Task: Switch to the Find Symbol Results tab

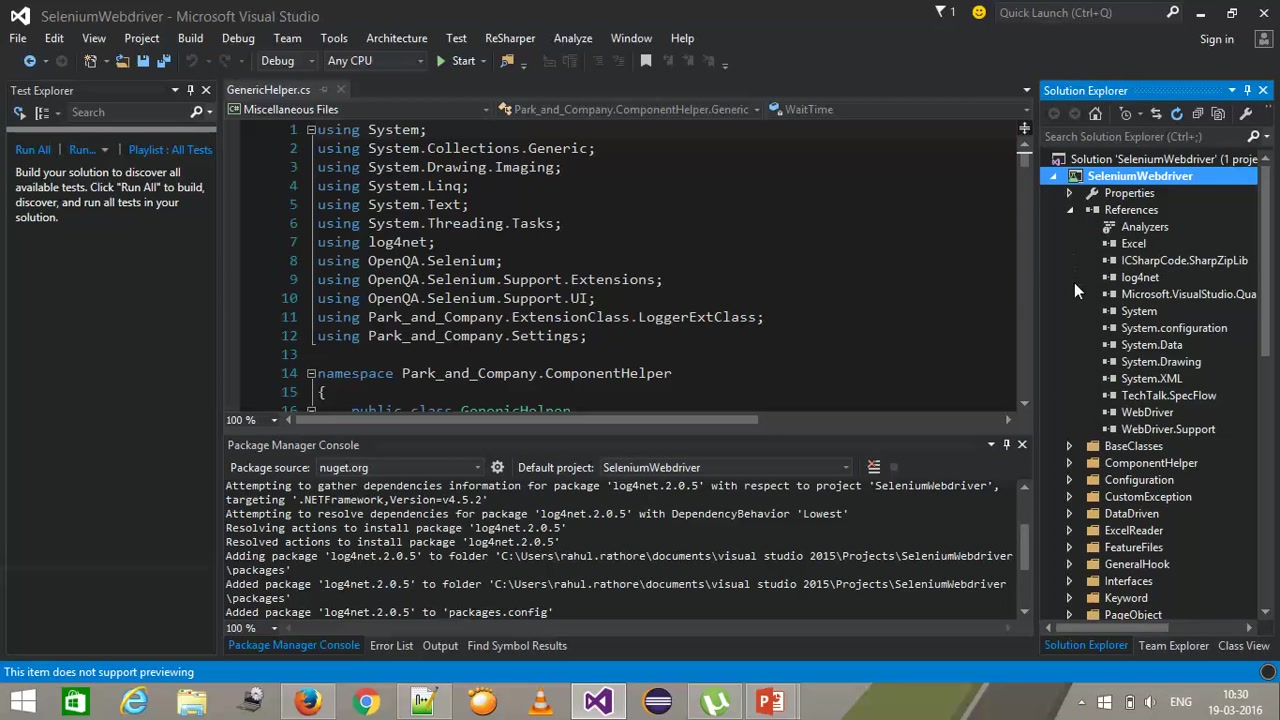Action: (x=517, y=645)
